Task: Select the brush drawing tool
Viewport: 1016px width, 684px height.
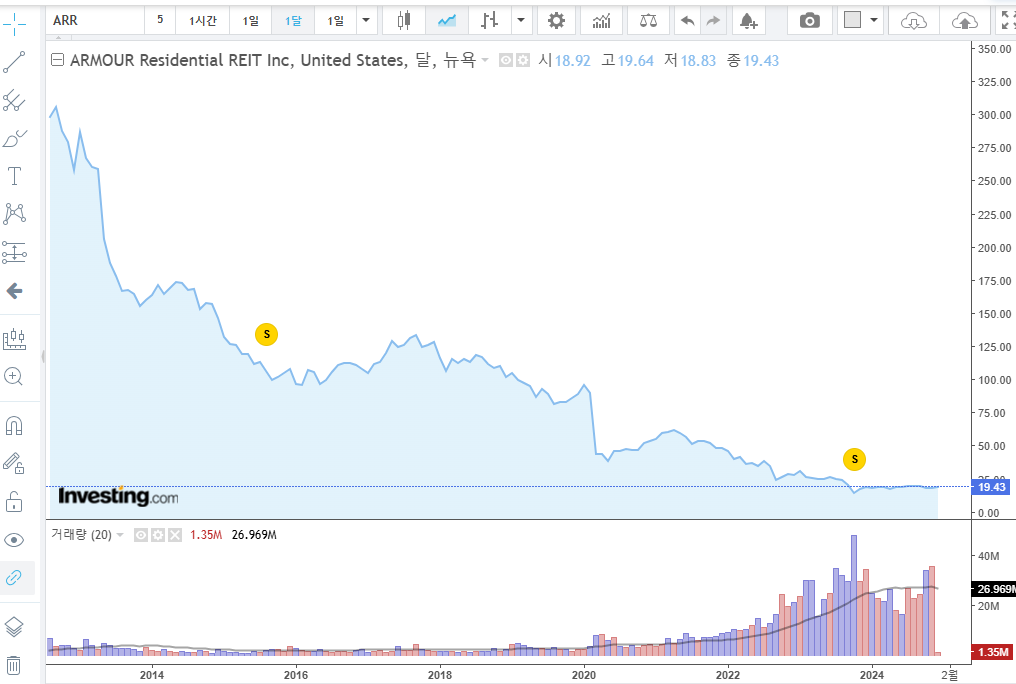Action: click(14, 138)
